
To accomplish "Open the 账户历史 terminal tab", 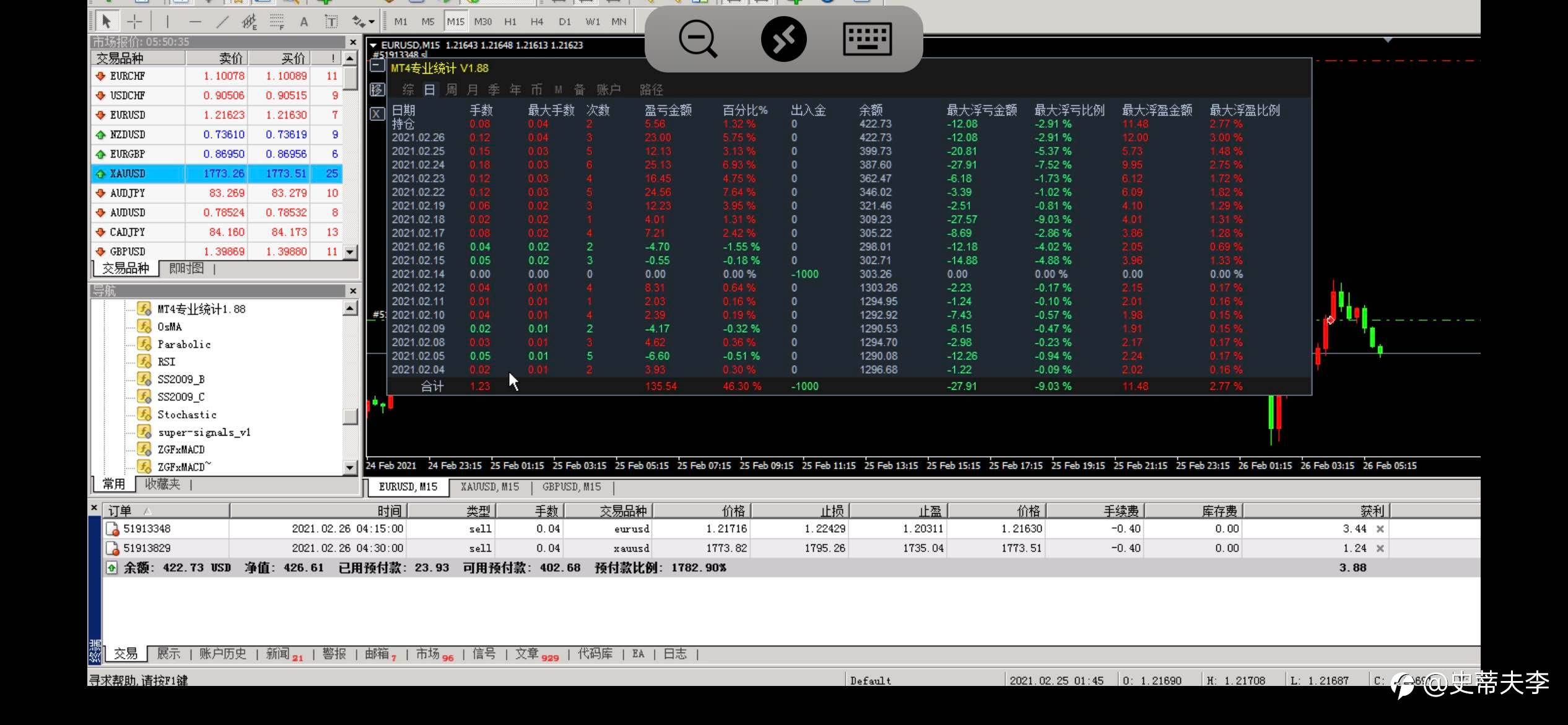I will tap(222, 654).
